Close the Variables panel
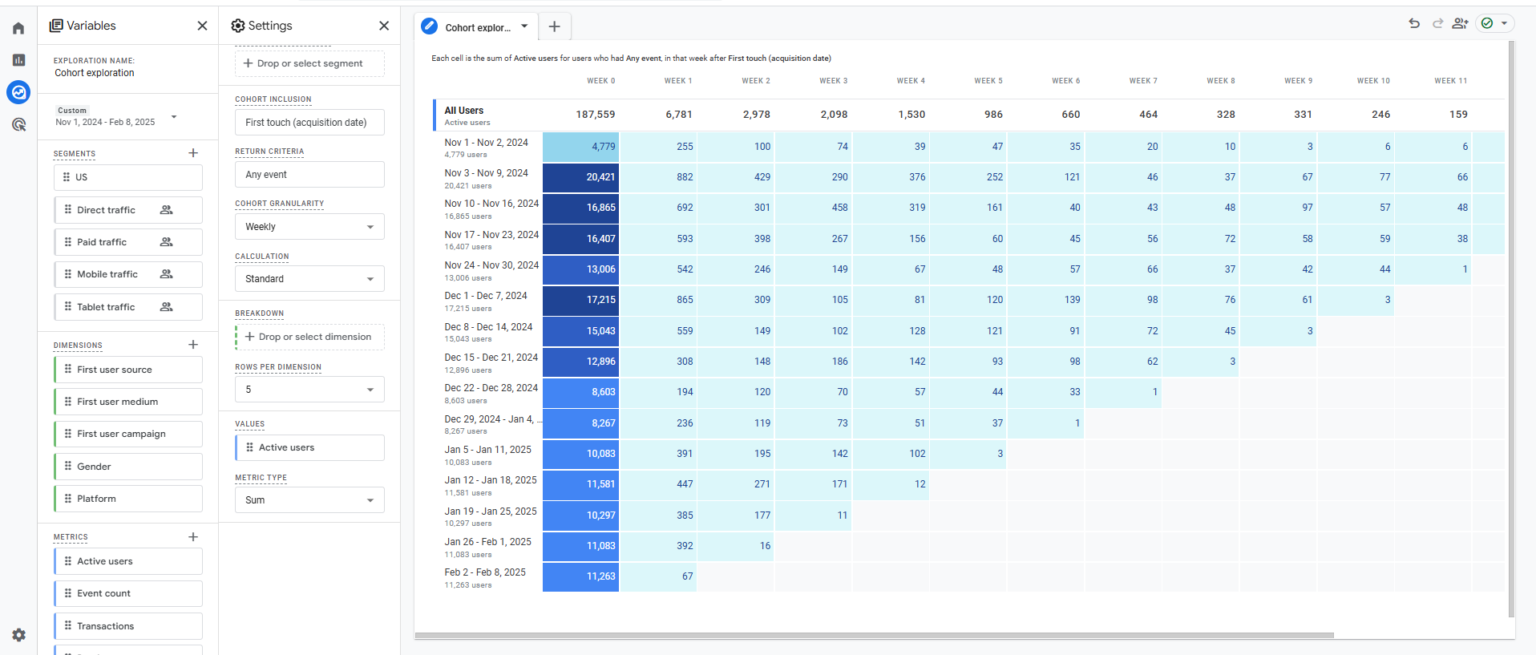1536x655 pixels. tap(202, 26)
